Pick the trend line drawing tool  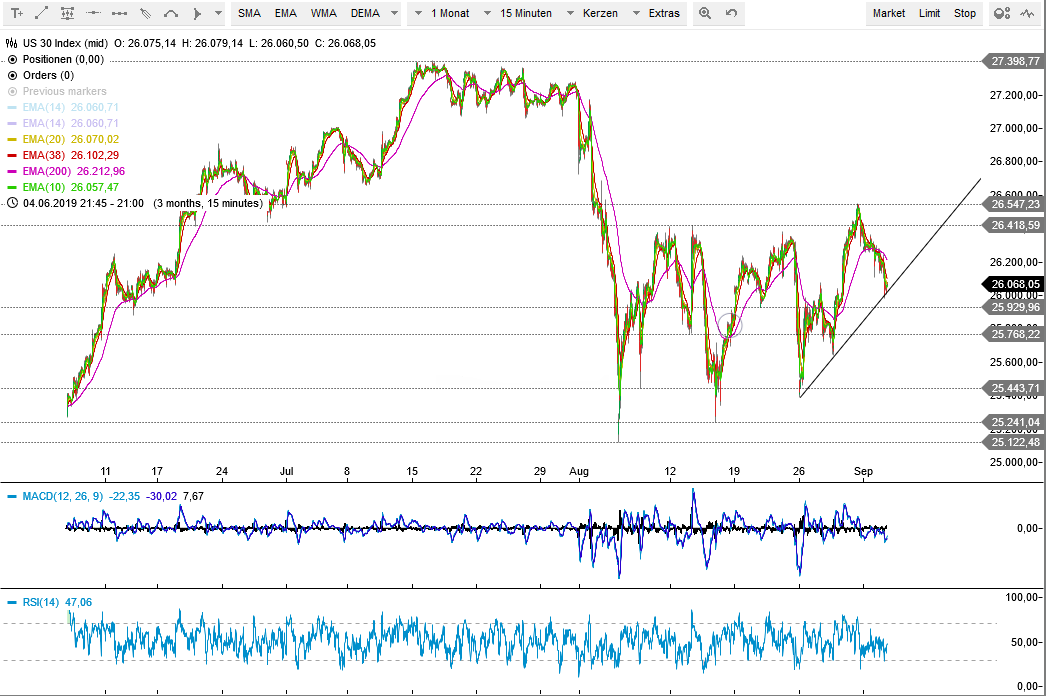coord(42,13)
